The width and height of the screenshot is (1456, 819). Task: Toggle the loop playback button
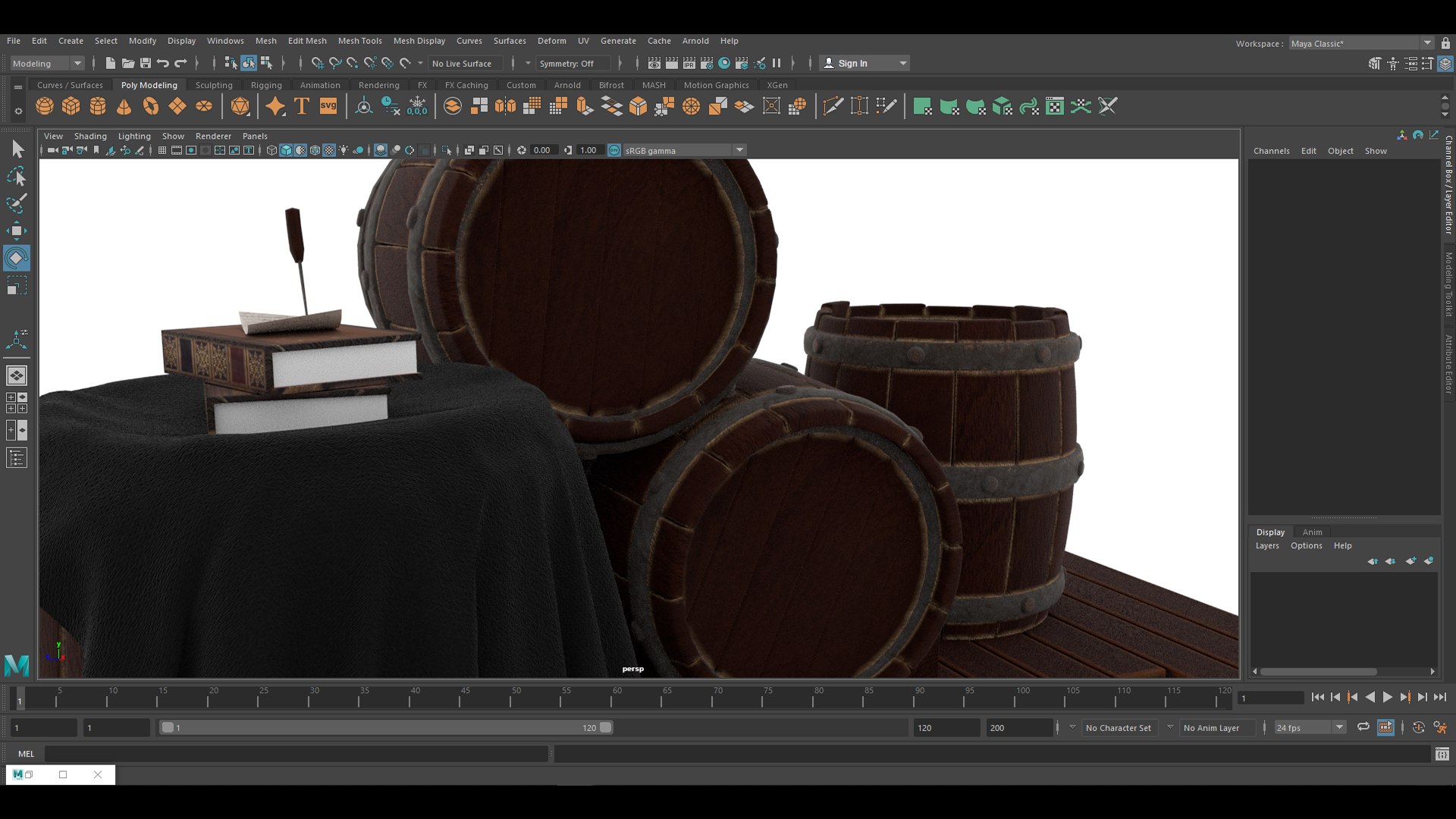point(1363,727)
